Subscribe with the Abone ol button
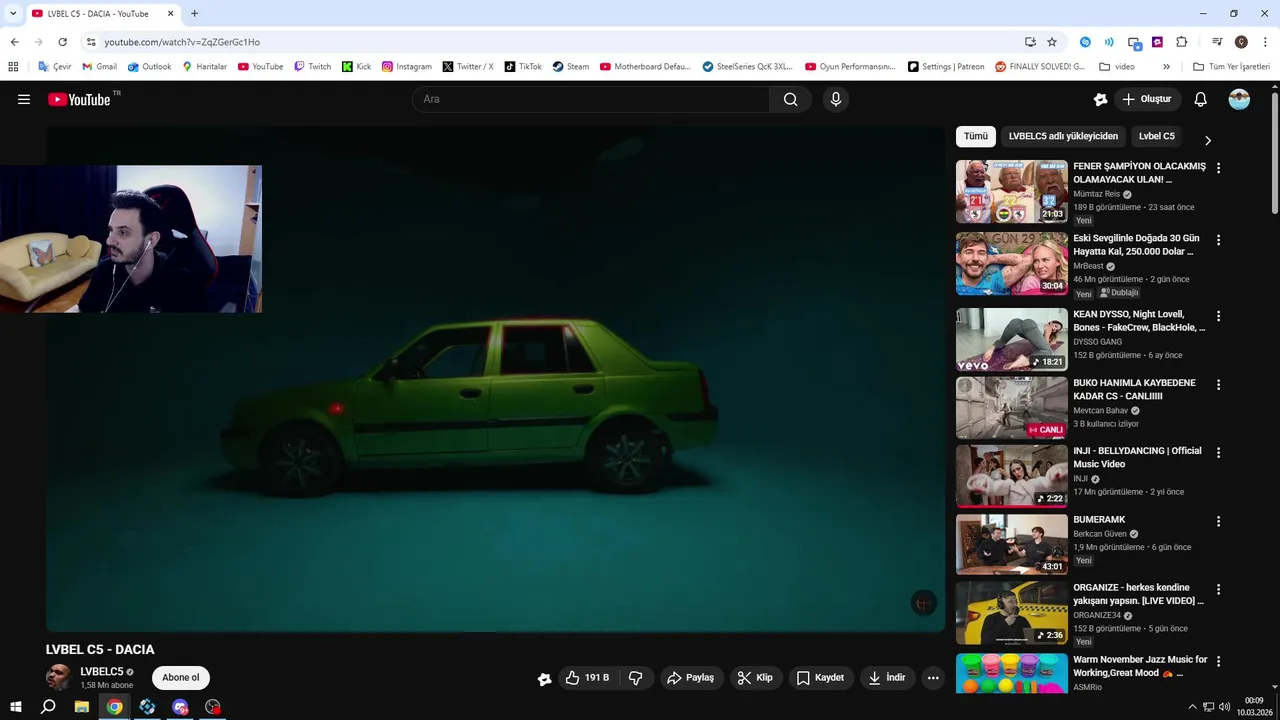 pos(181,678)
